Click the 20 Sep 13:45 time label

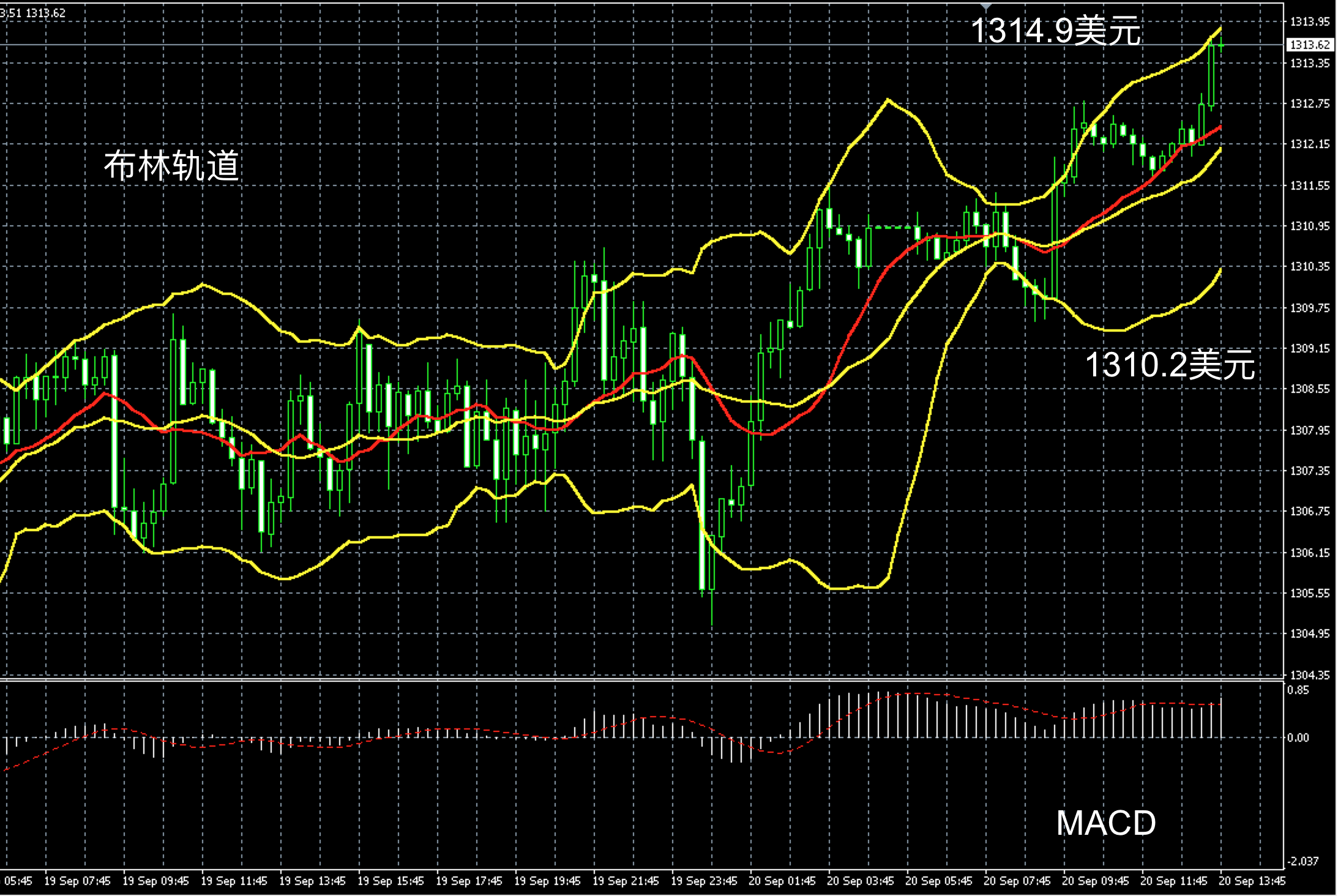pyautogui.click(x=1252, y=881)
